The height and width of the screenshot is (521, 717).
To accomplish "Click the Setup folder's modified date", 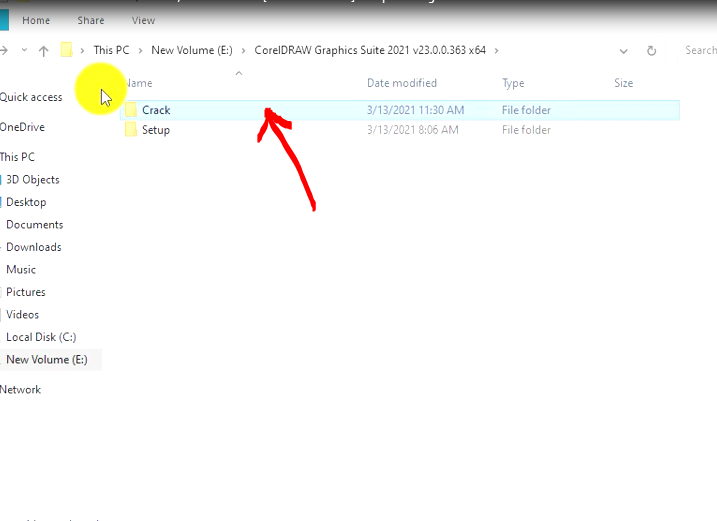I will pyautogui.click(x=412, y=130).
